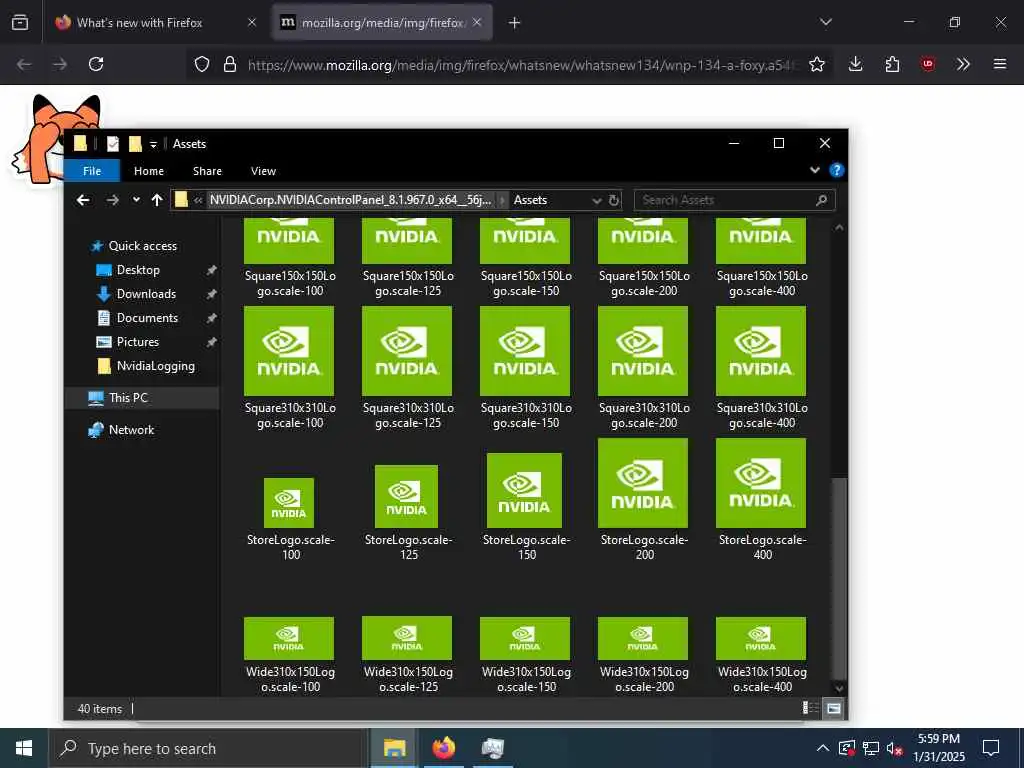The height and width of the screenshot is (768, 1024).
Task: Select Wide310x150Logo.scale-400 thumbnail
Action: 761,638
